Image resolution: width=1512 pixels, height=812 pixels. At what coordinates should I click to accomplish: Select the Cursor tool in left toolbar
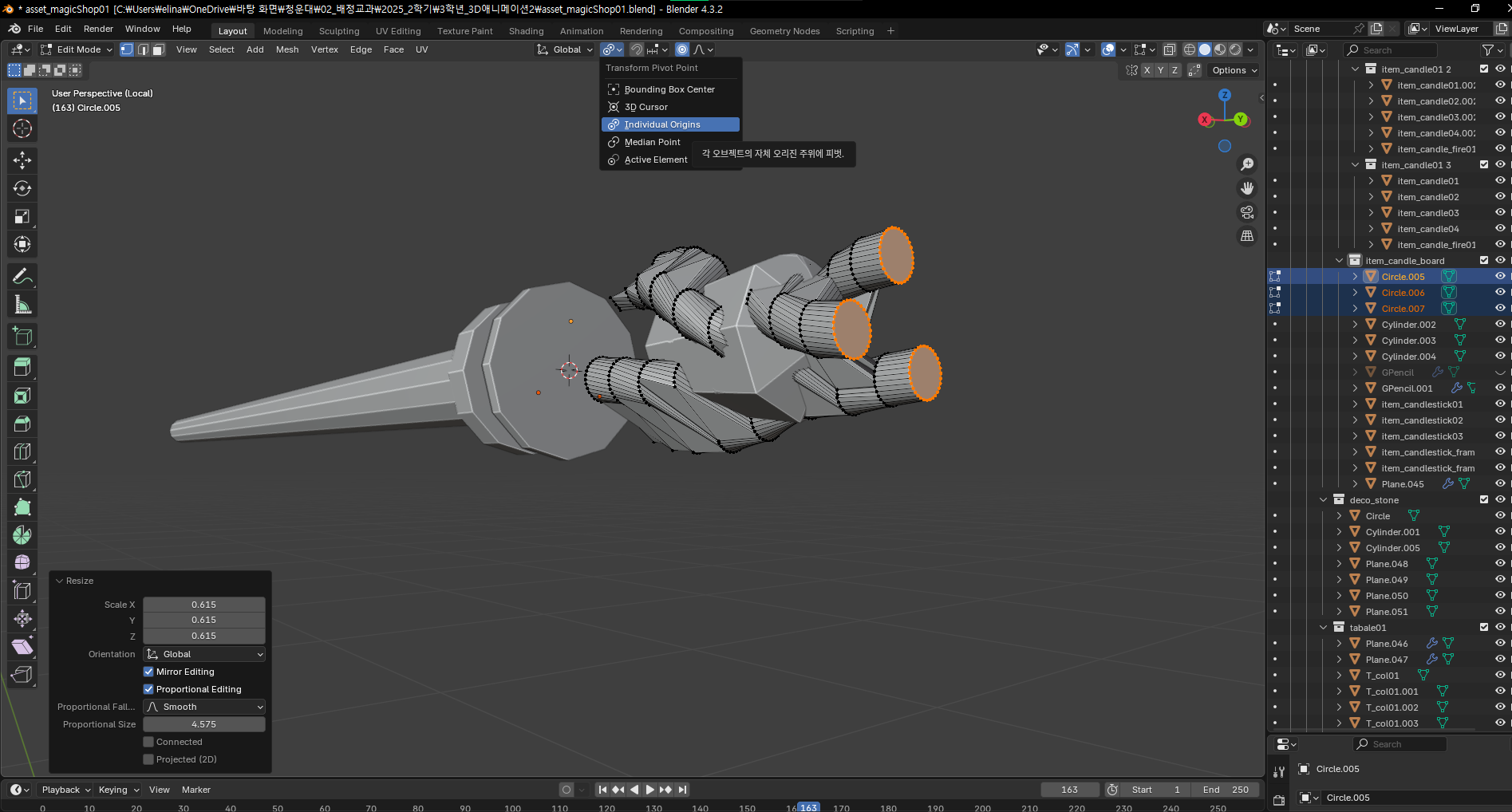[x=22, y=128]
